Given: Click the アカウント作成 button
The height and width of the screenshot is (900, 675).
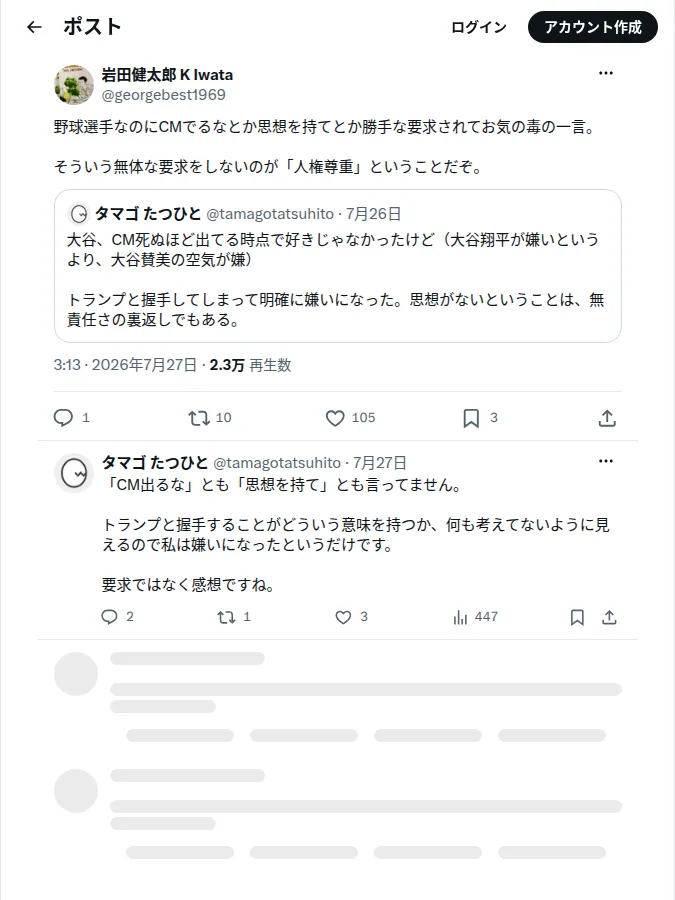Looking at the screenshot, I should point(593,27).
